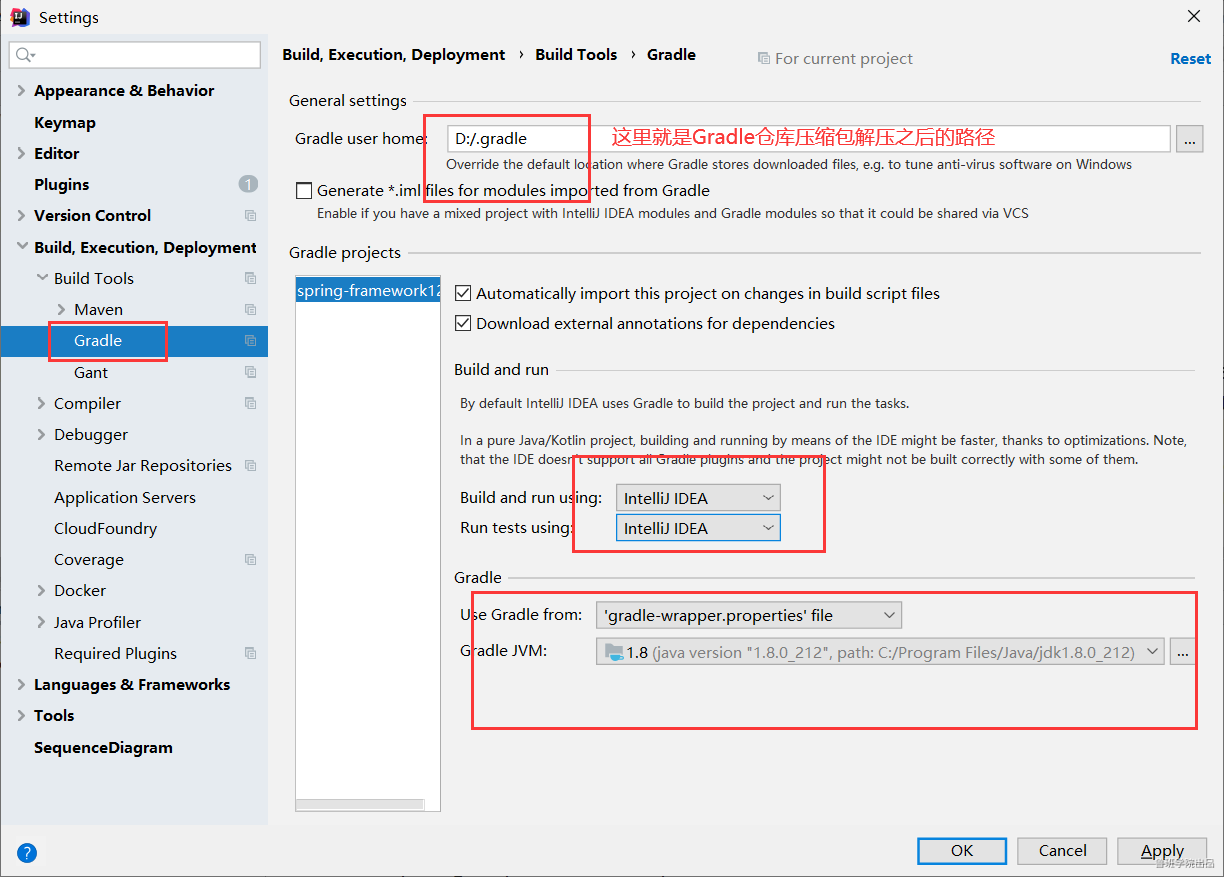Click the Gradle user home path field
The image size is (1224, 877).
808,139
